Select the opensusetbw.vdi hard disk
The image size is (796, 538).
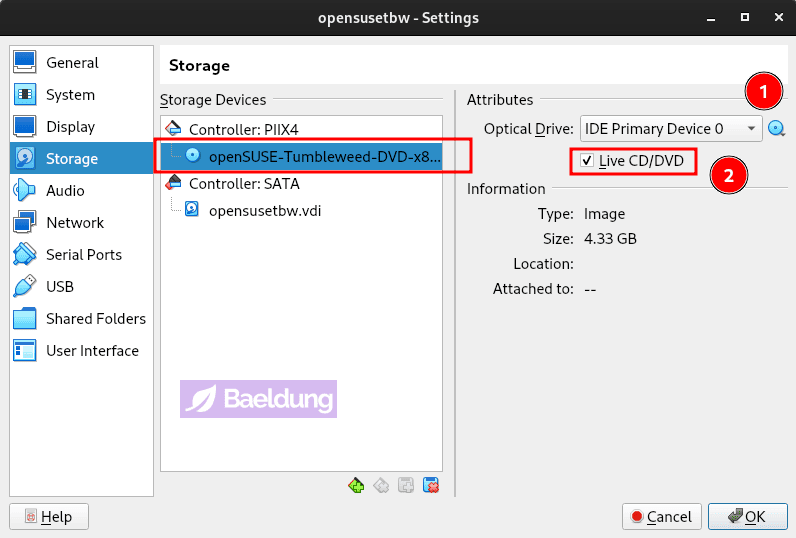click(x=264, y=210)
